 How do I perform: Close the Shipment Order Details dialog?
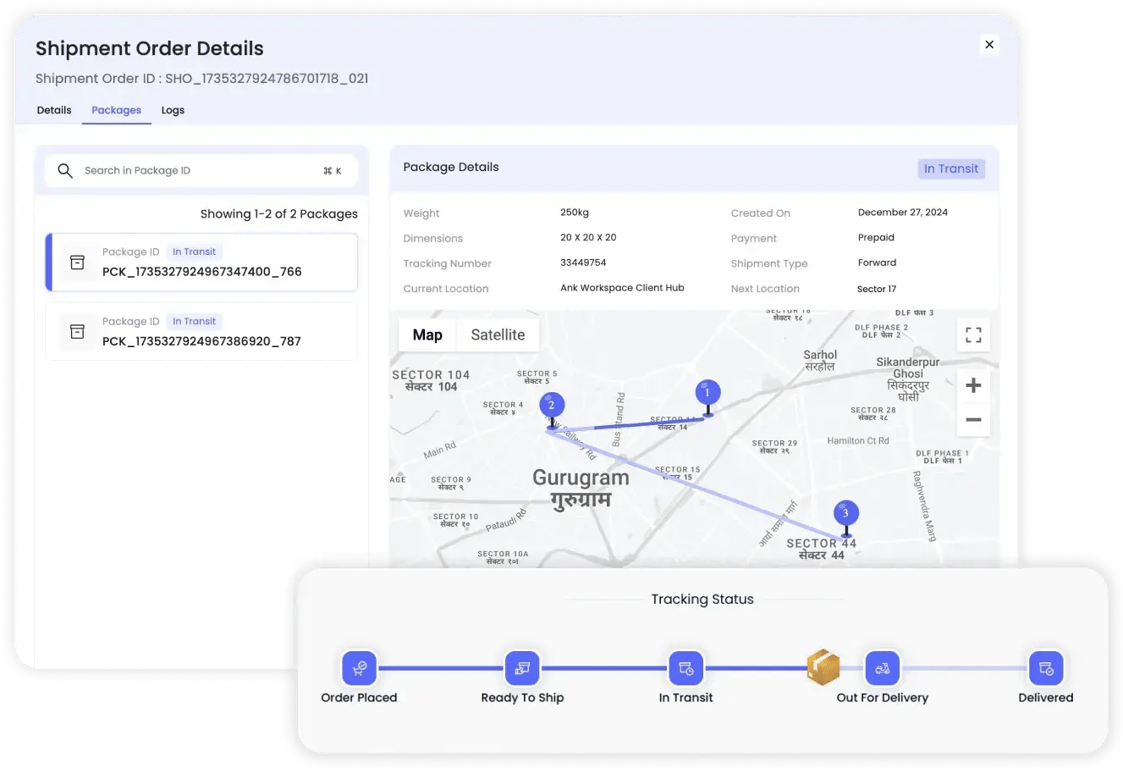pyautogui.click(x=989, y=44)
